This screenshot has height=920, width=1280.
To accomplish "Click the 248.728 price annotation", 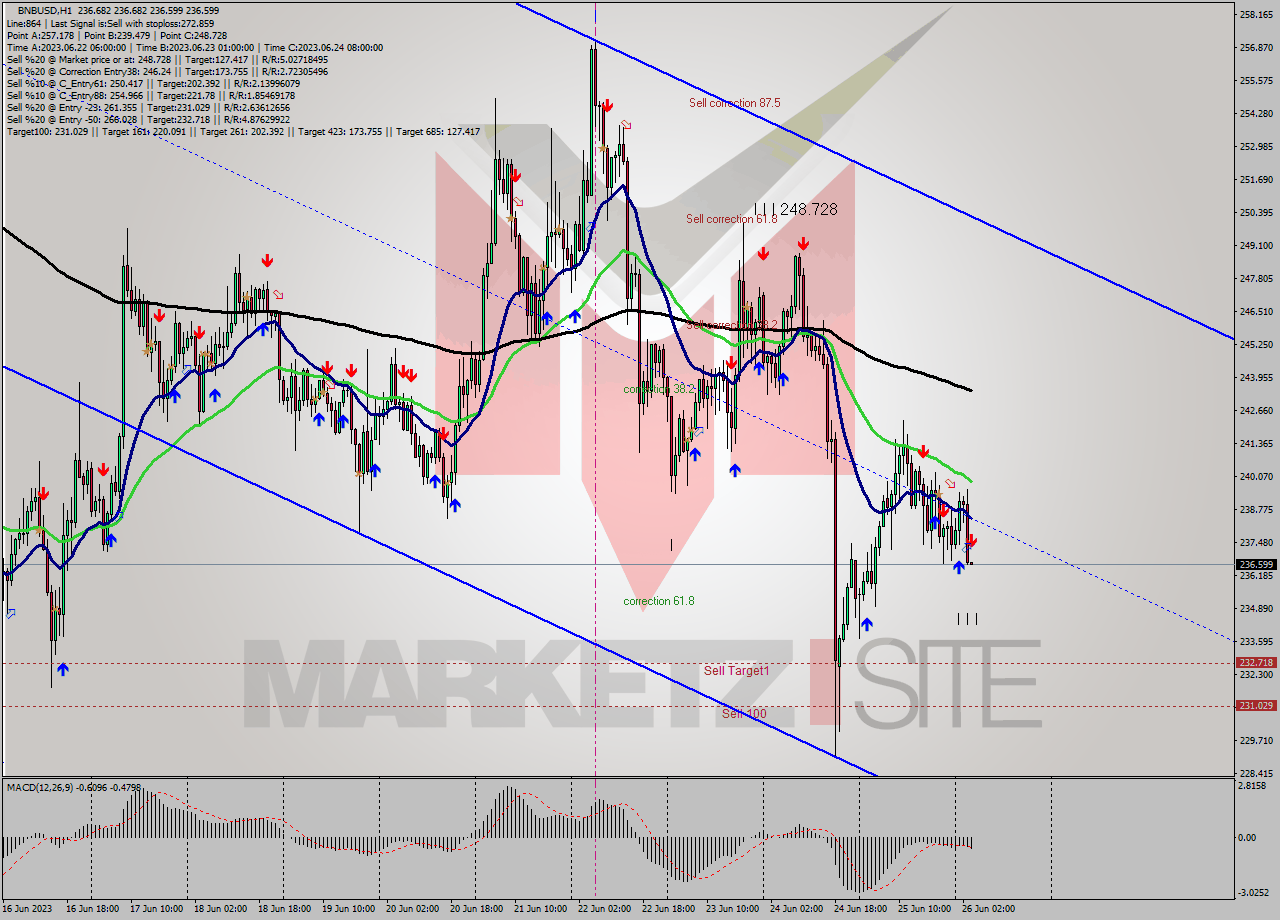I will (808, 209).
